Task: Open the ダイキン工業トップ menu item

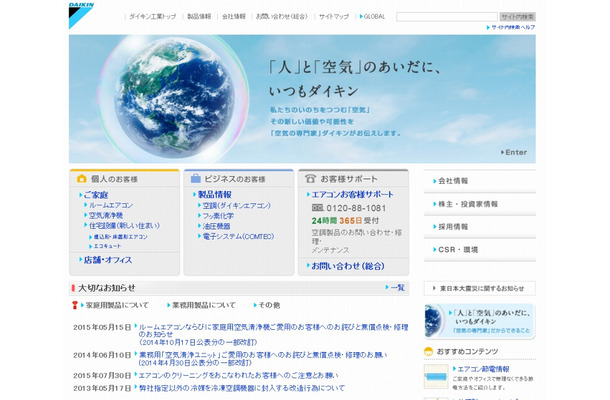Action: coord(152,16)
